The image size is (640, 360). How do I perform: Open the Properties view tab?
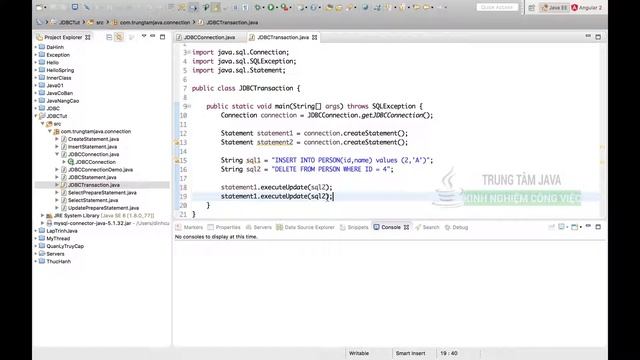click(224, 227)
